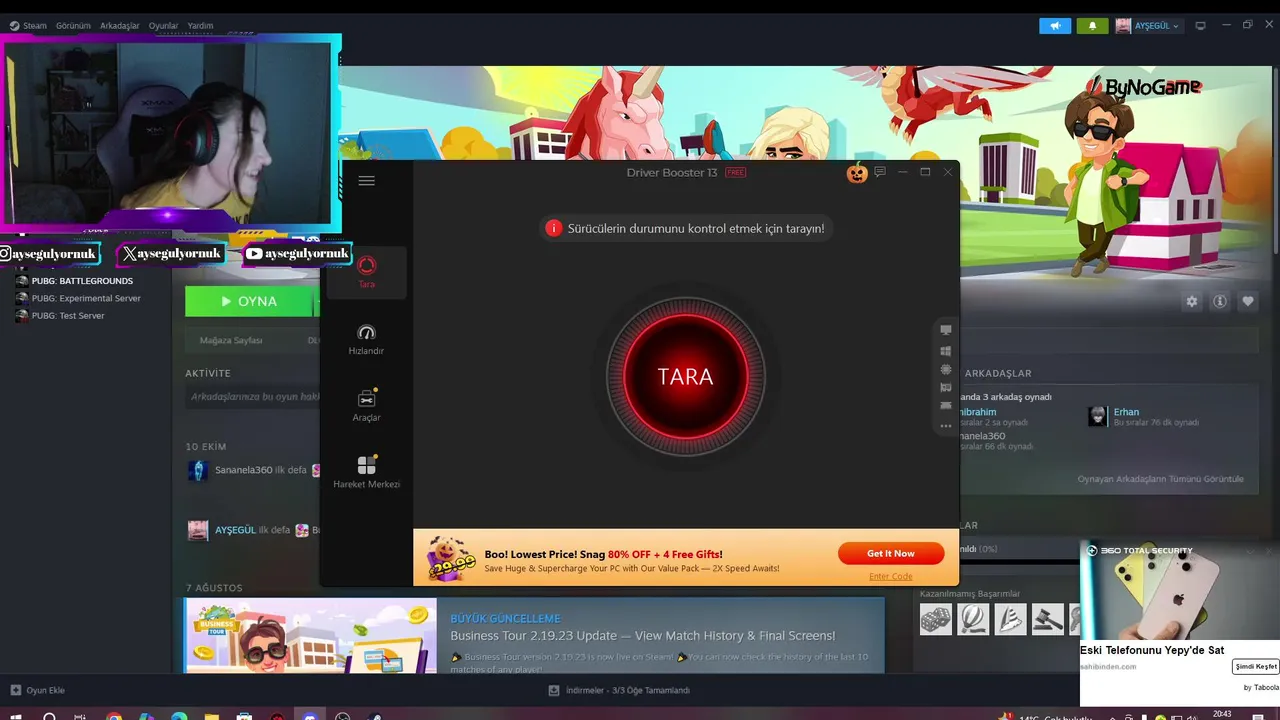
Task: Click the pumpkin Halloween icon in Driver Booster
Action: coord(857,173)
